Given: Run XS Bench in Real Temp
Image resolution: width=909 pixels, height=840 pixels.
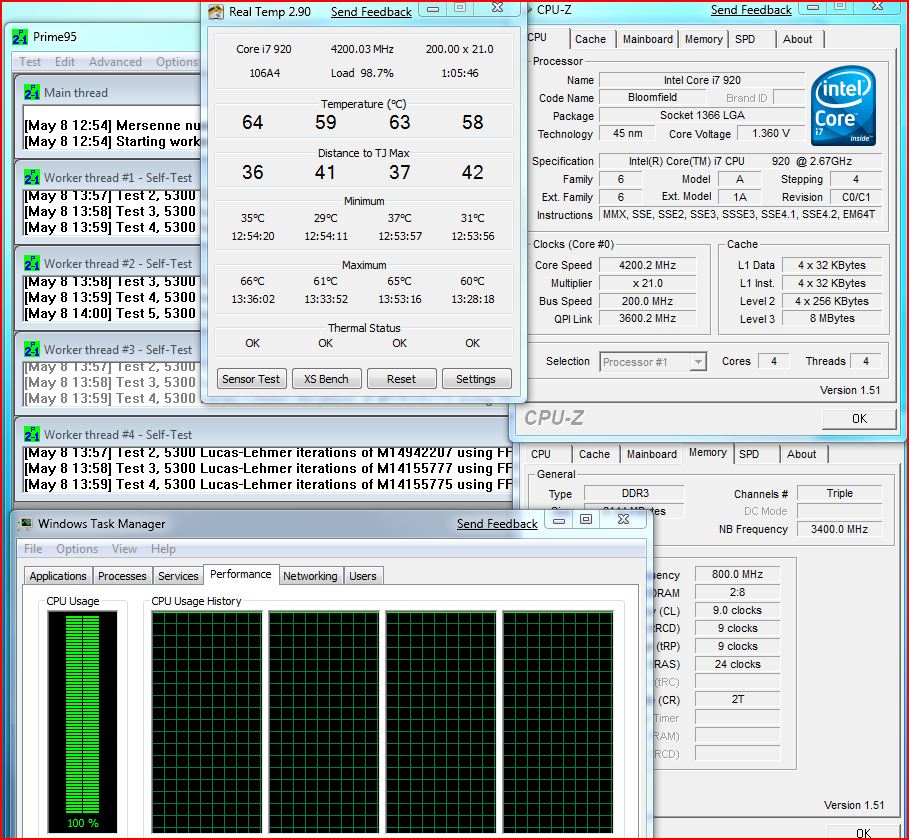Looking at the screenshot, I should point(326,379).
